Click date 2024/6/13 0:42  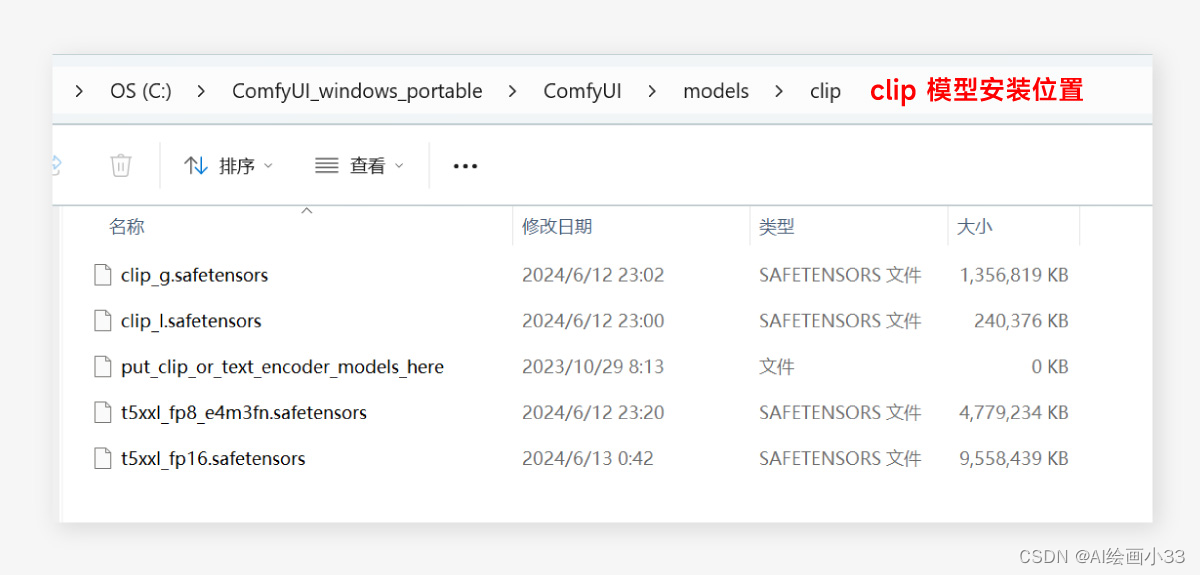click(588, 459)
